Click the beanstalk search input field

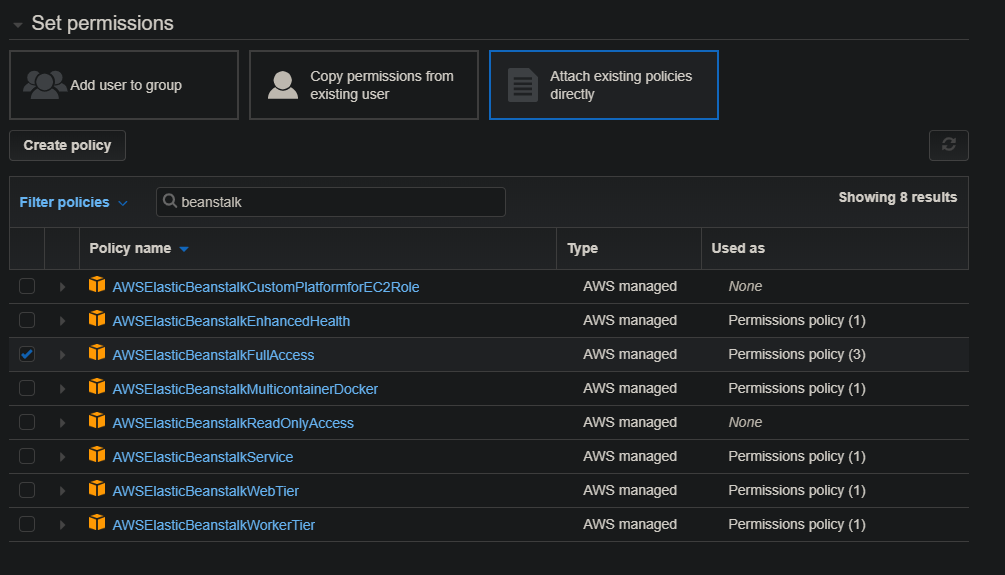pos(338,202)
